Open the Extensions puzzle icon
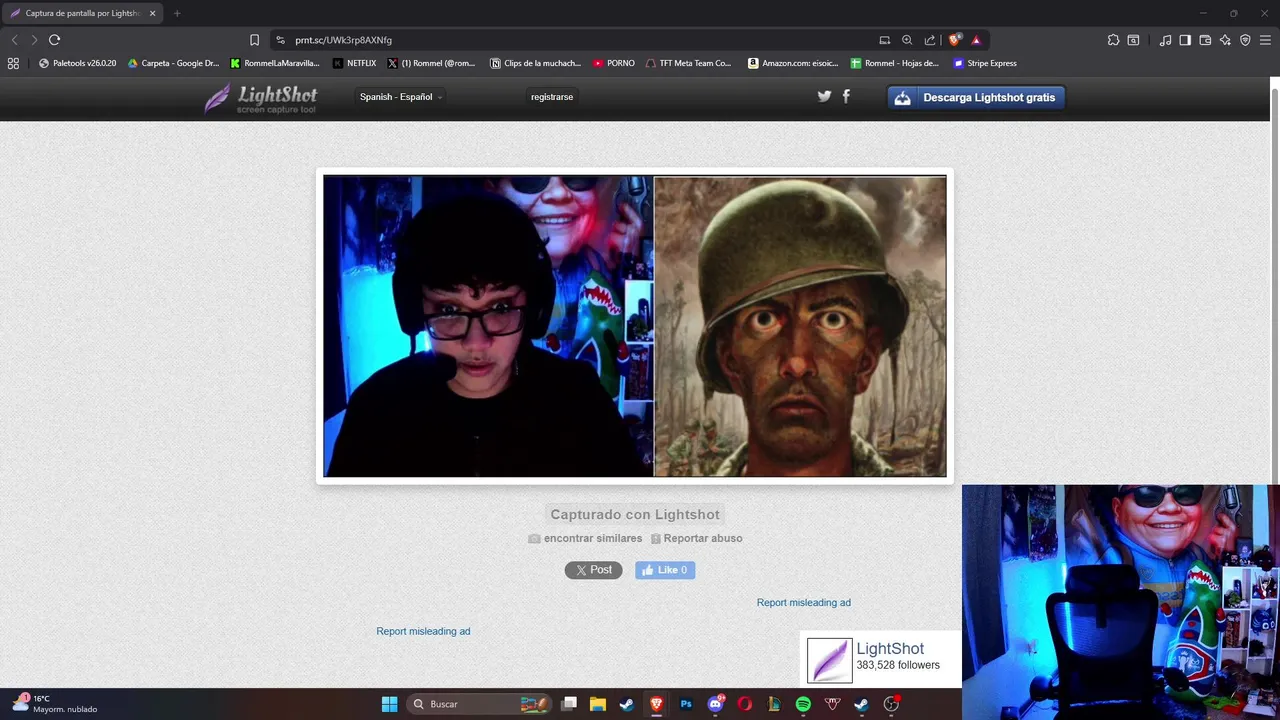Screen dimensions: 1280x720 tap(1113, 40)
